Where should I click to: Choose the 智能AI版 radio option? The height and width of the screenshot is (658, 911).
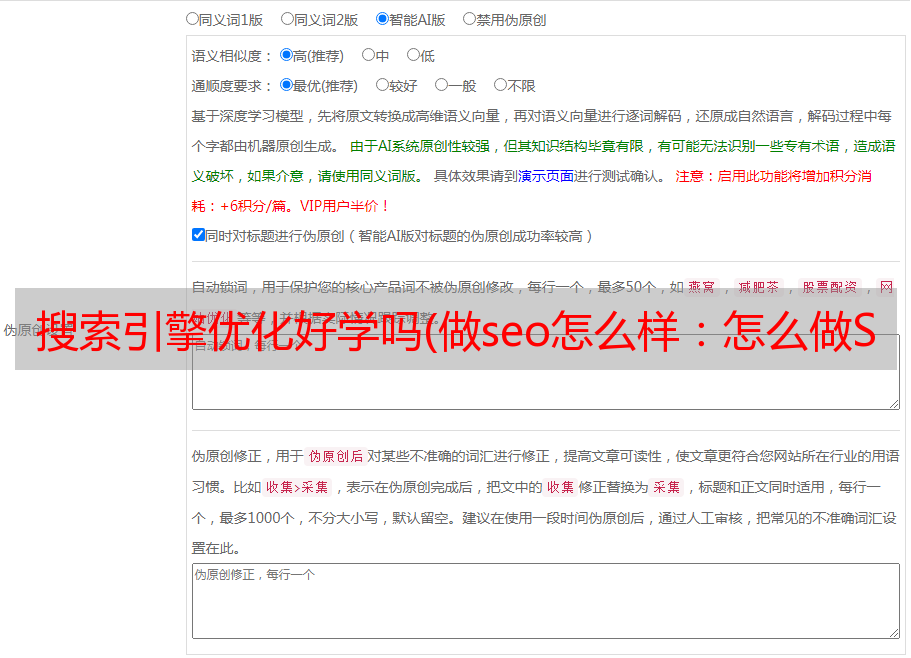[382, 19]
